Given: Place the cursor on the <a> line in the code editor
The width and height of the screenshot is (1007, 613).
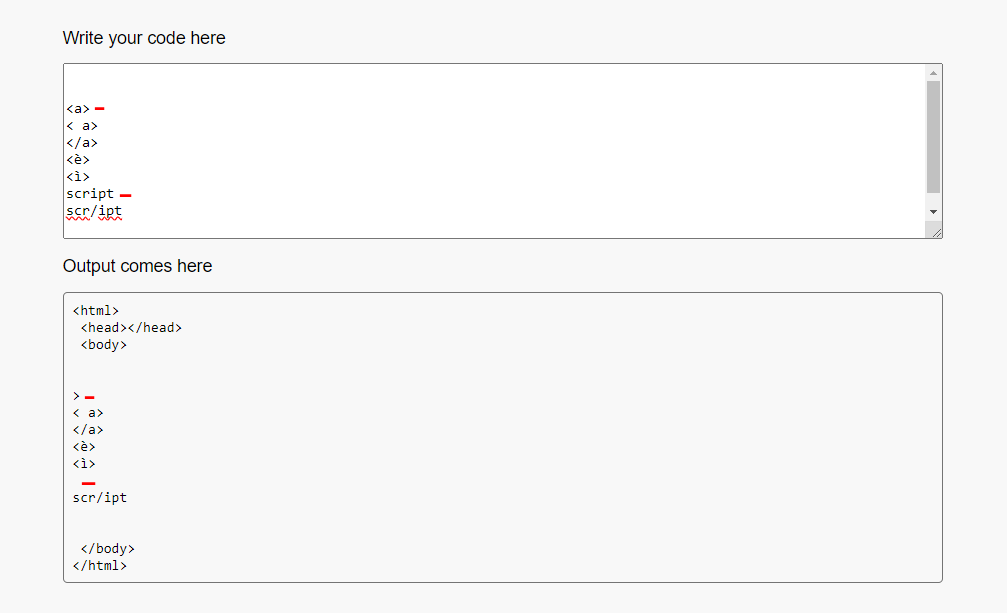Looking at the screenshot, I should 78,109.
